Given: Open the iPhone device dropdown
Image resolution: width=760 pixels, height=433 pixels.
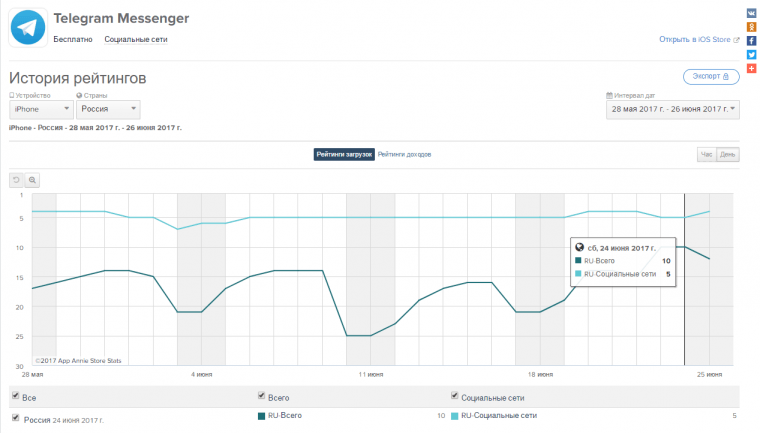Looking at the screenshot, I should [x=41, y=109].
